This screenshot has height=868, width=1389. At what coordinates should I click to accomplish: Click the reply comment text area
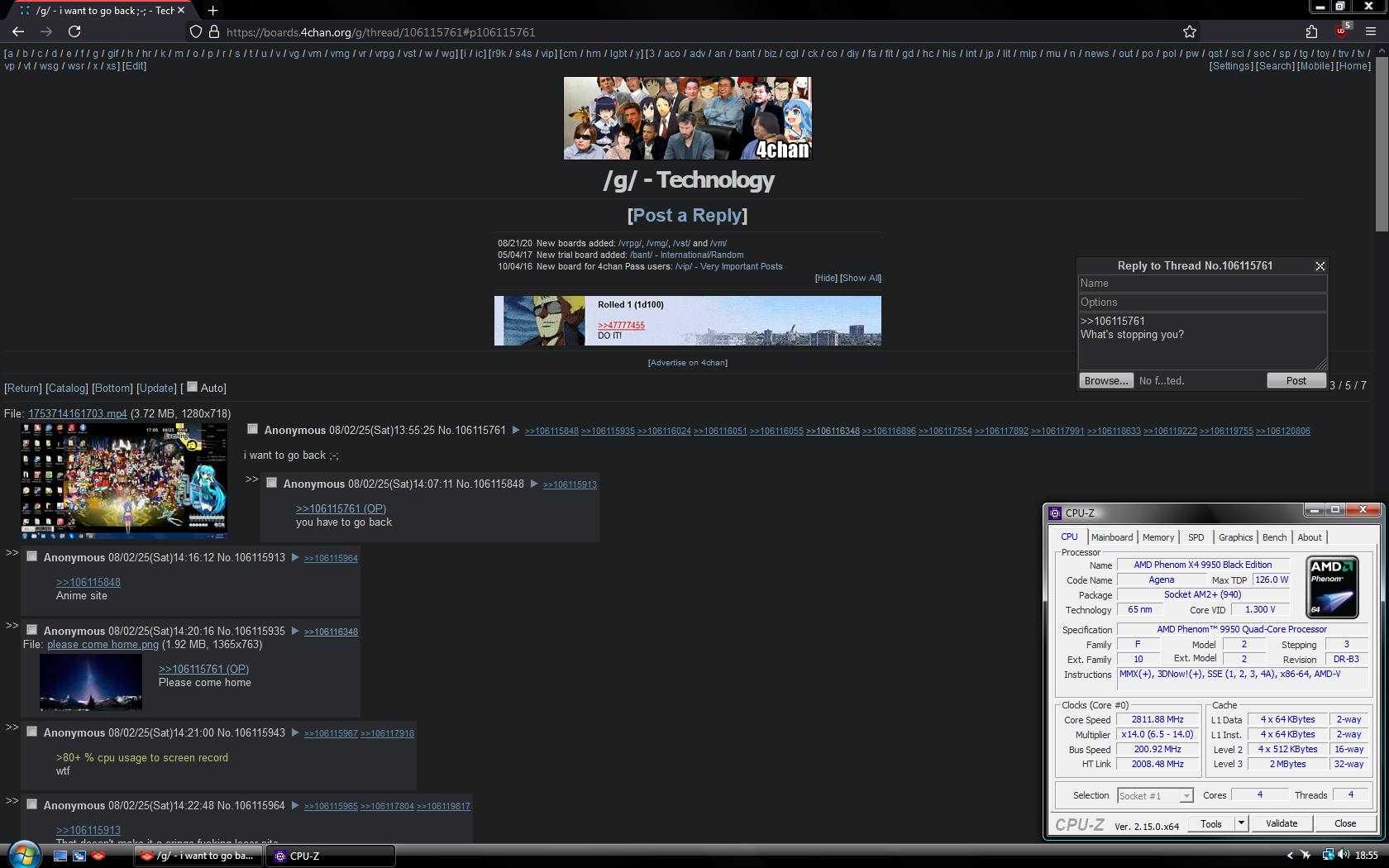point(1202,341)
